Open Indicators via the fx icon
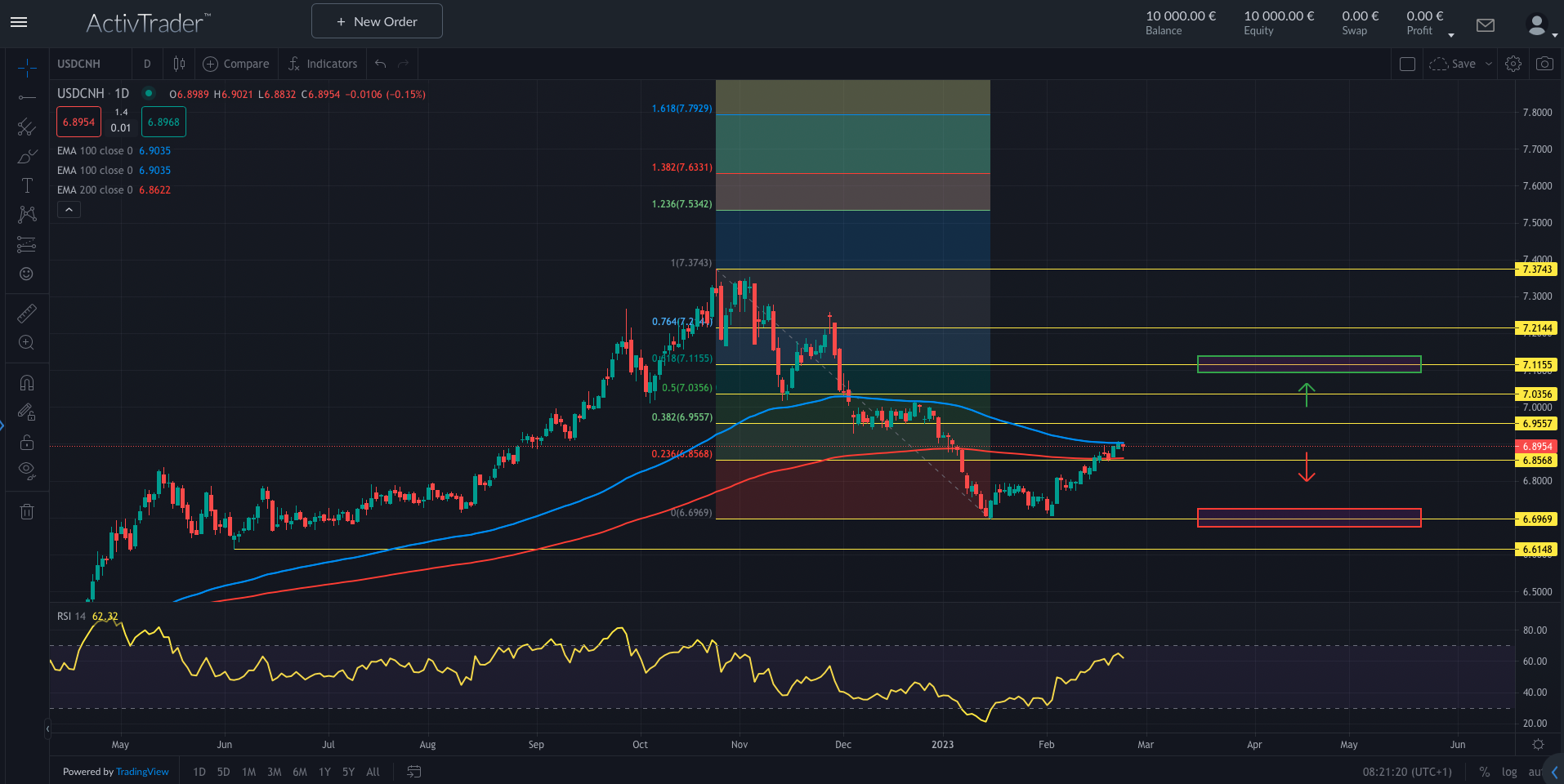Viewport: 1564px width, 784px height. click(294, 64)
